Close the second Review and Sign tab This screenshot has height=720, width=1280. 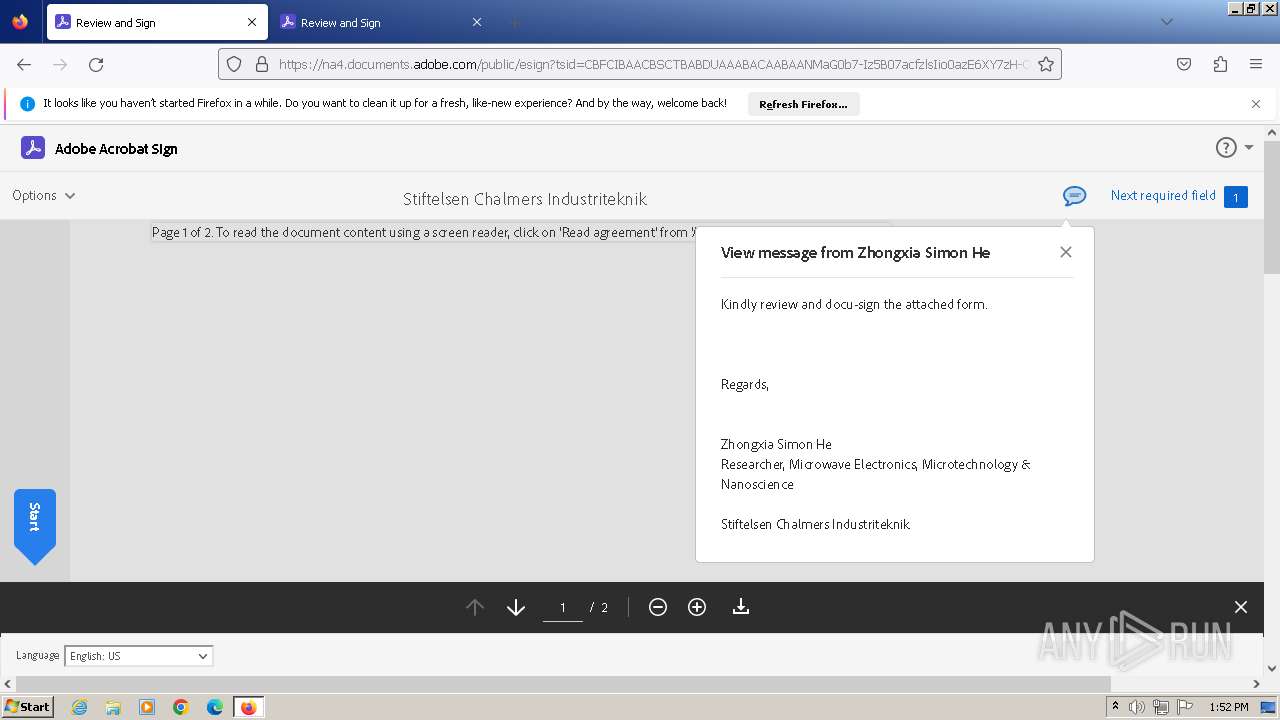(477, 22)
